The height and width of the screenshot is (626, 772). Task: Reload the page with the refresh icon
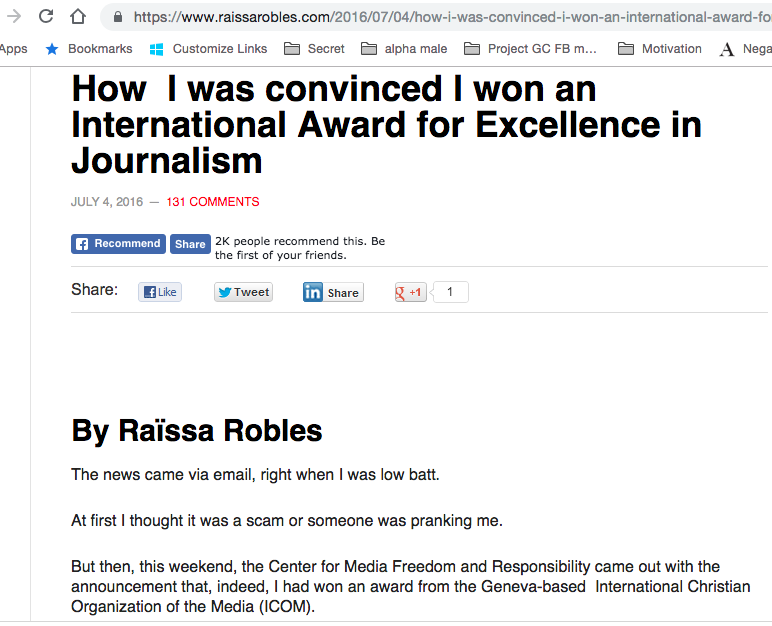46,16
